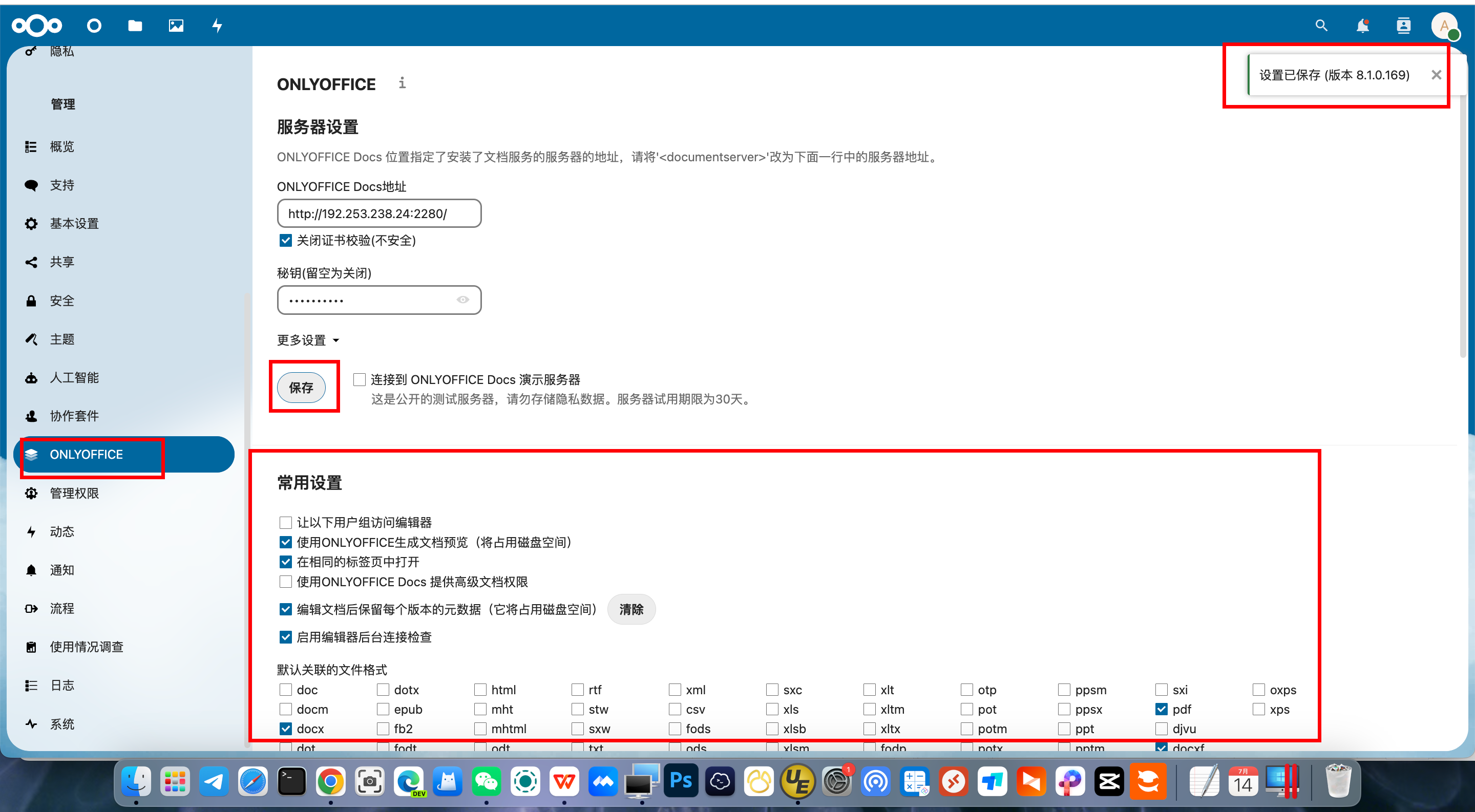Open Safari from the dock
Viewport: 1475px width, 812px height.
(252, 781)
